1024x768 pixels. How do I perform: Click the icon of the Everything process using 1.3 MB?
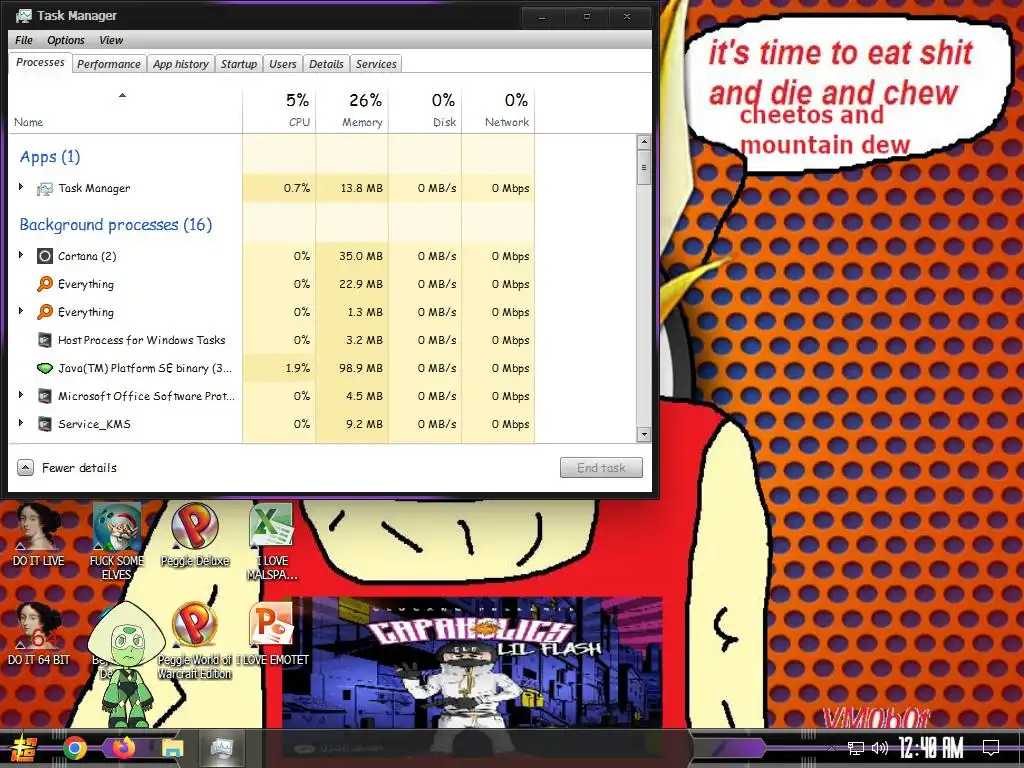tap(44, 312)
